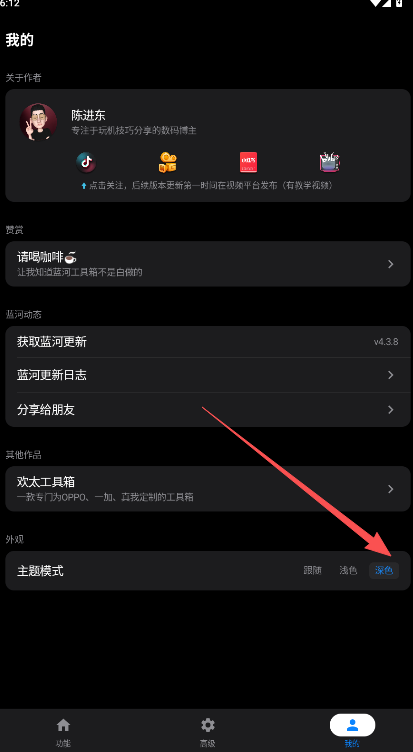Open the Bilibili TV icon
This screenshot has height=752, width=413.
pyautogui.click(x=330, y=162)
